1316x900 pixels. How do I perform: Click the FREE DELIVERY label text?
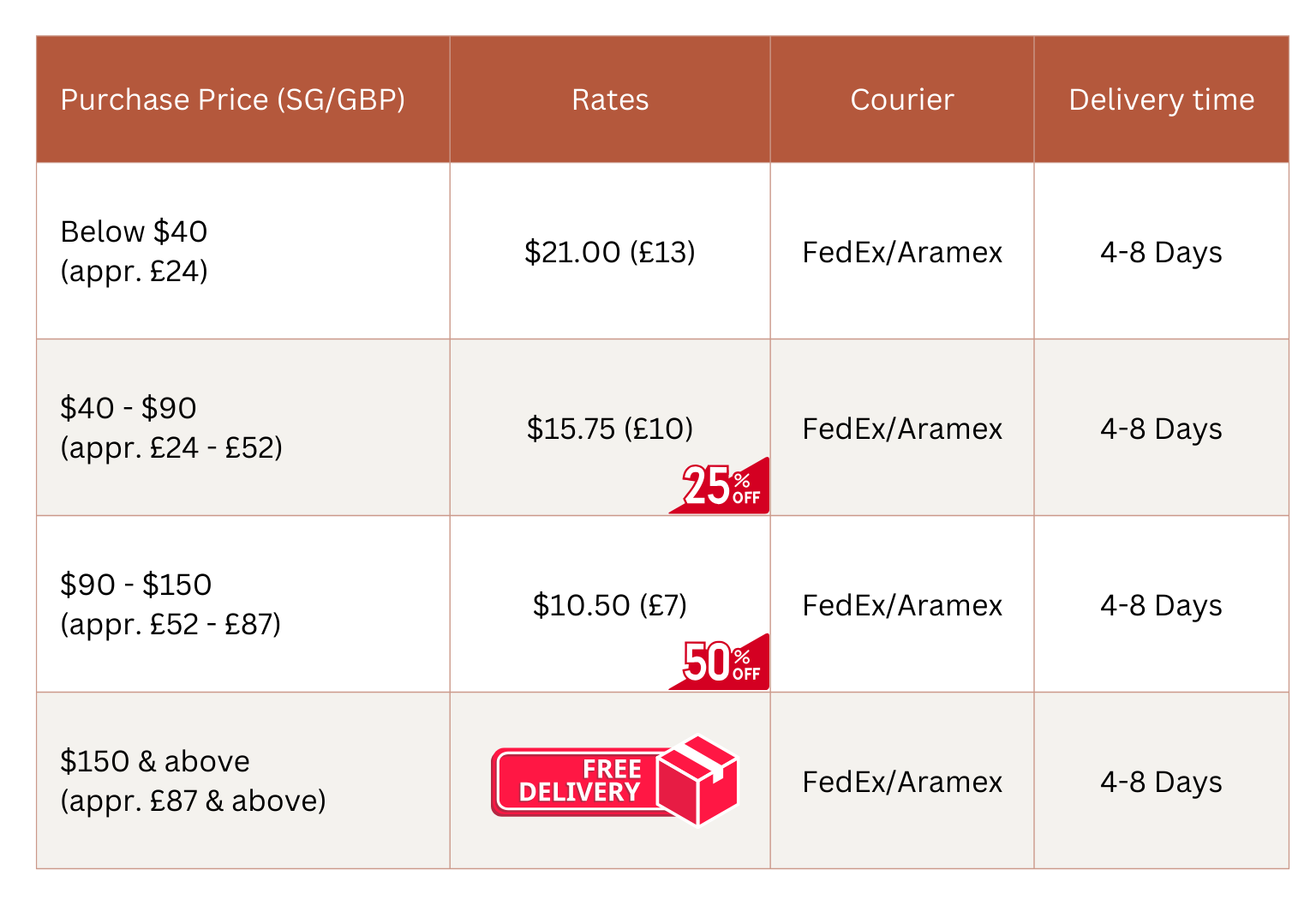point(579,781)
